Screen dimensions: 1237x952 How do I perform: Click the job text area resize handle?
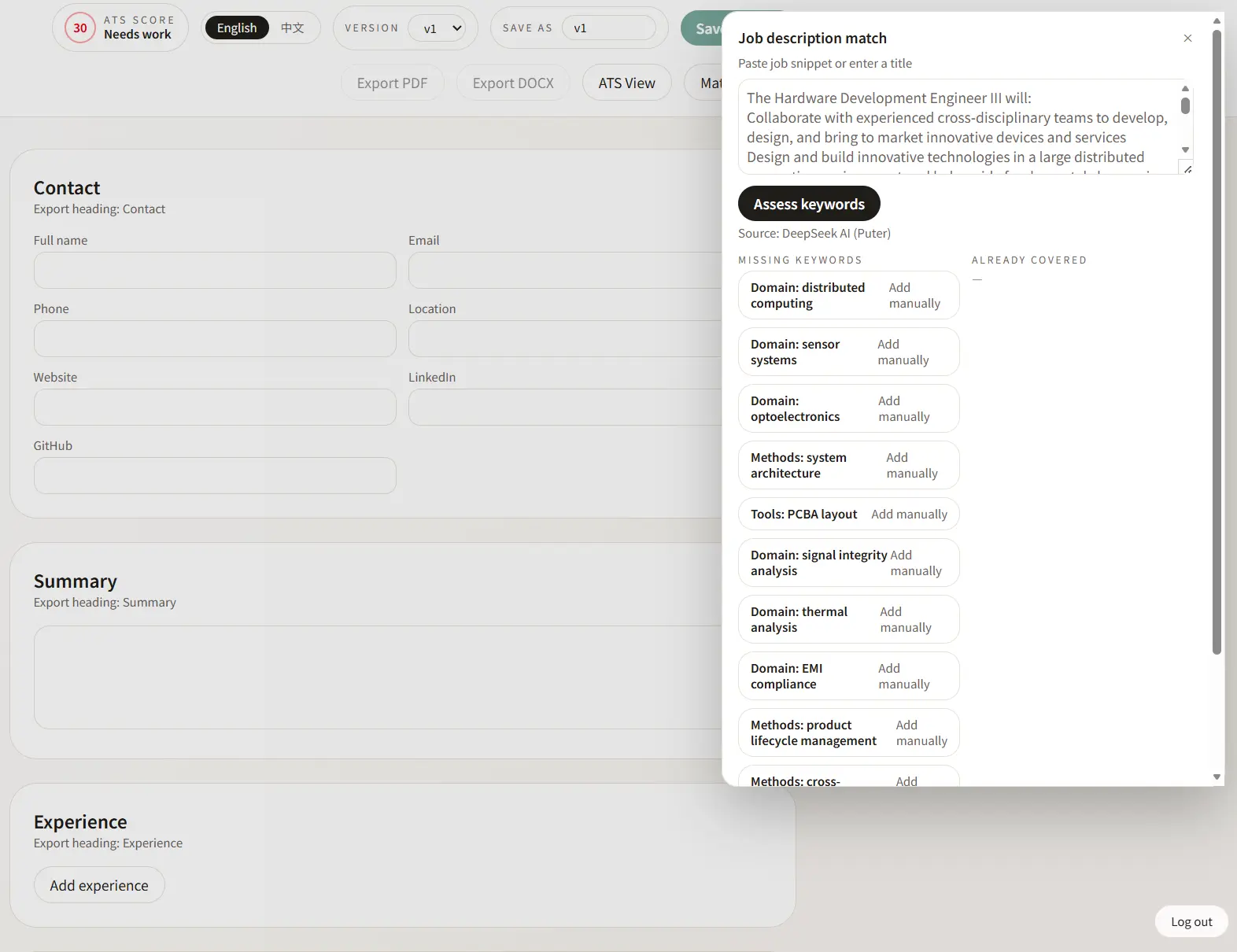pos(1187,168)
